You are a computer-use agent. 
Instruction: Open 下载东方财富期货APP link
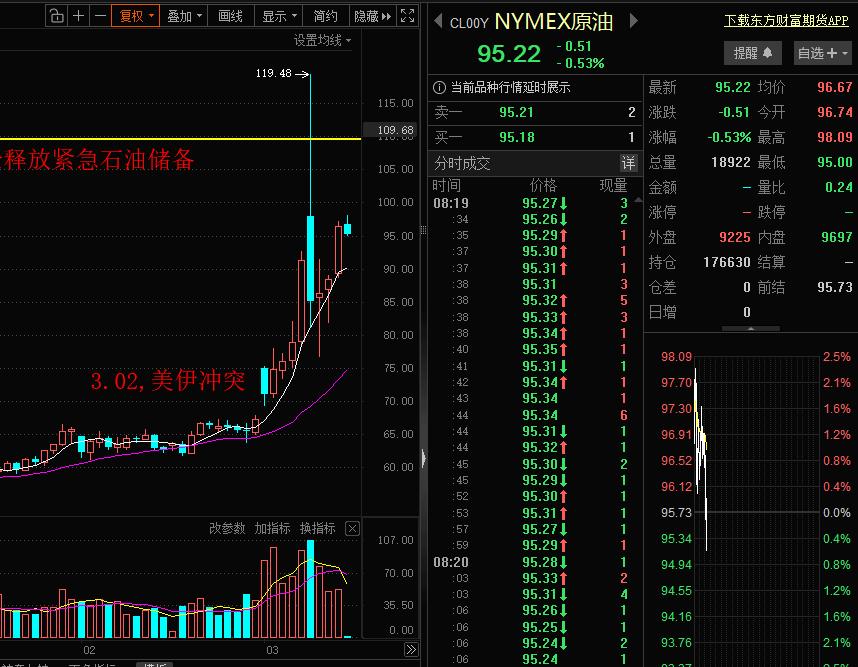click(x=786, y=21)
